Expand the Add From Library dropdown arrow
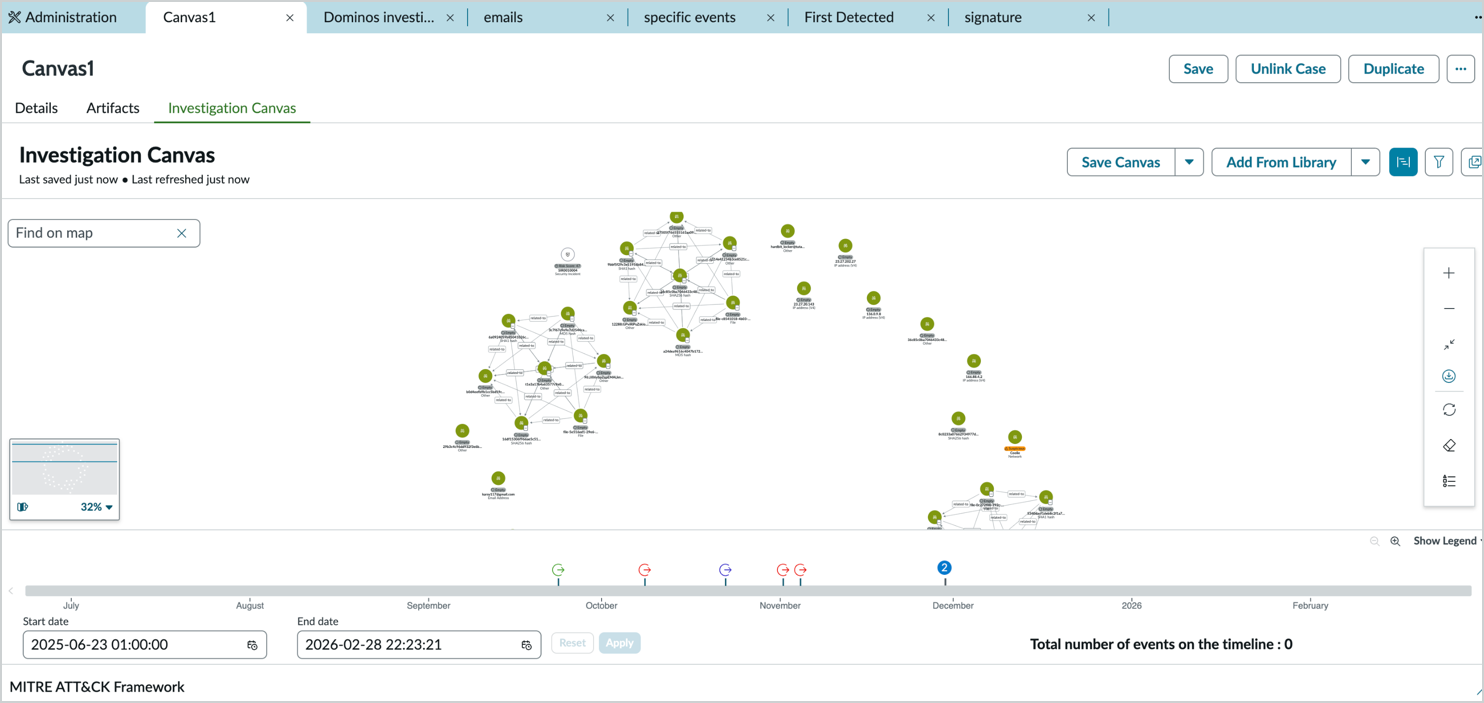Viewport: 1484px width, 703px height. coord(1365,162)
